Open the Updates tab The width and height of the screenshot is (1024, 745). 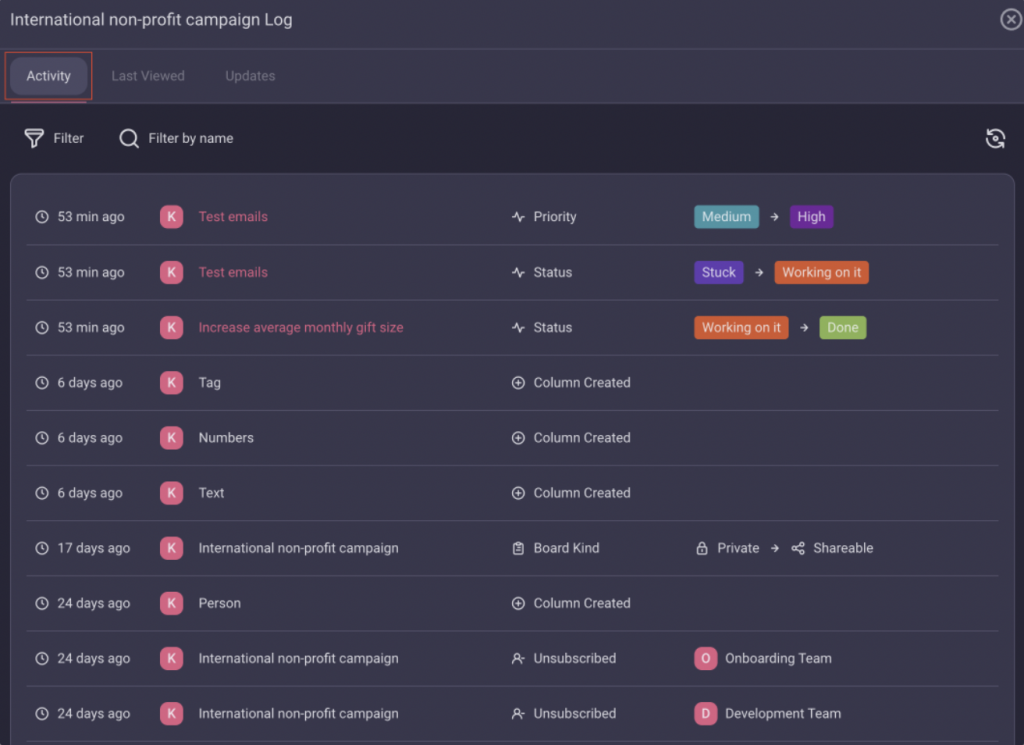point(250,76)
